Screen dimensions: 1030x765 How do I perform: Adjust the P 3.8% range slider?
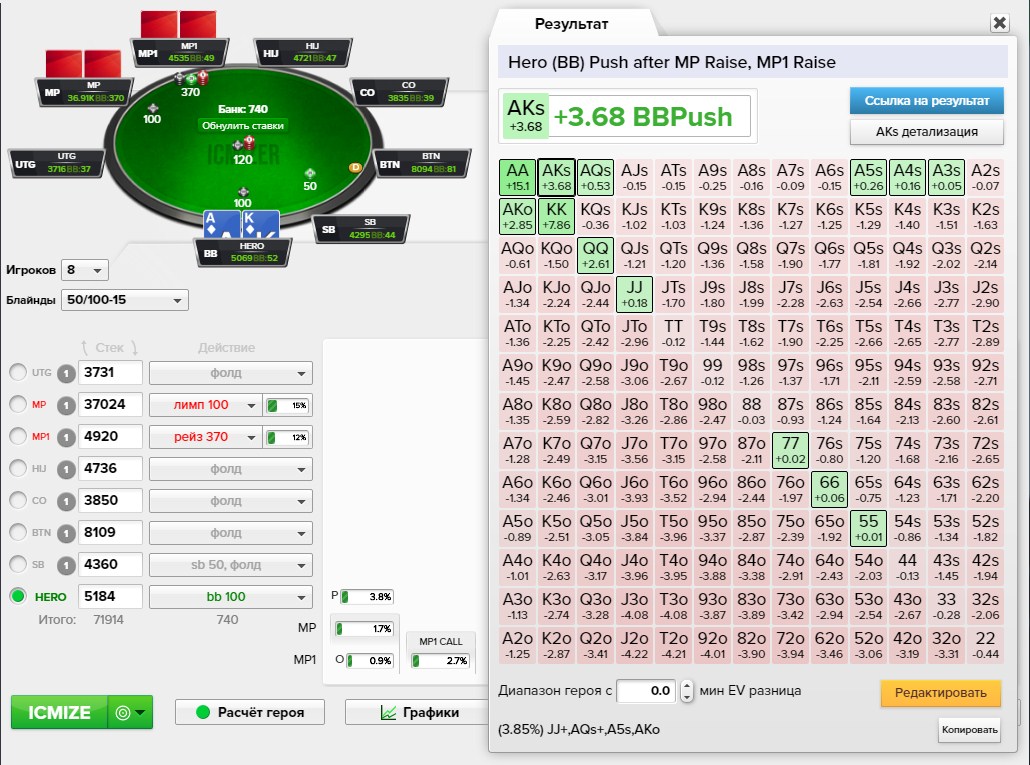[367, 597]
